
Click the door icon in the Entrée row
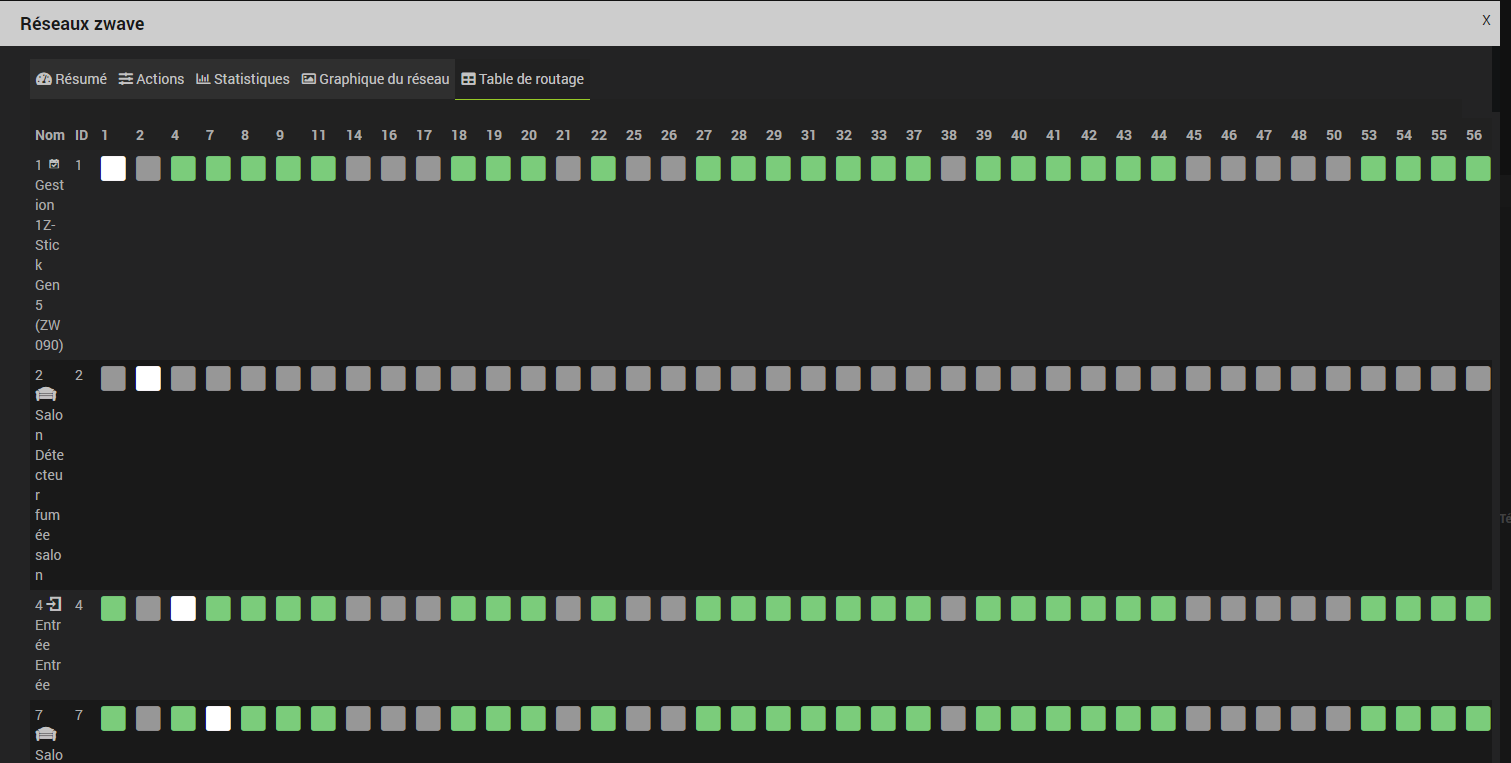[54, 604]
